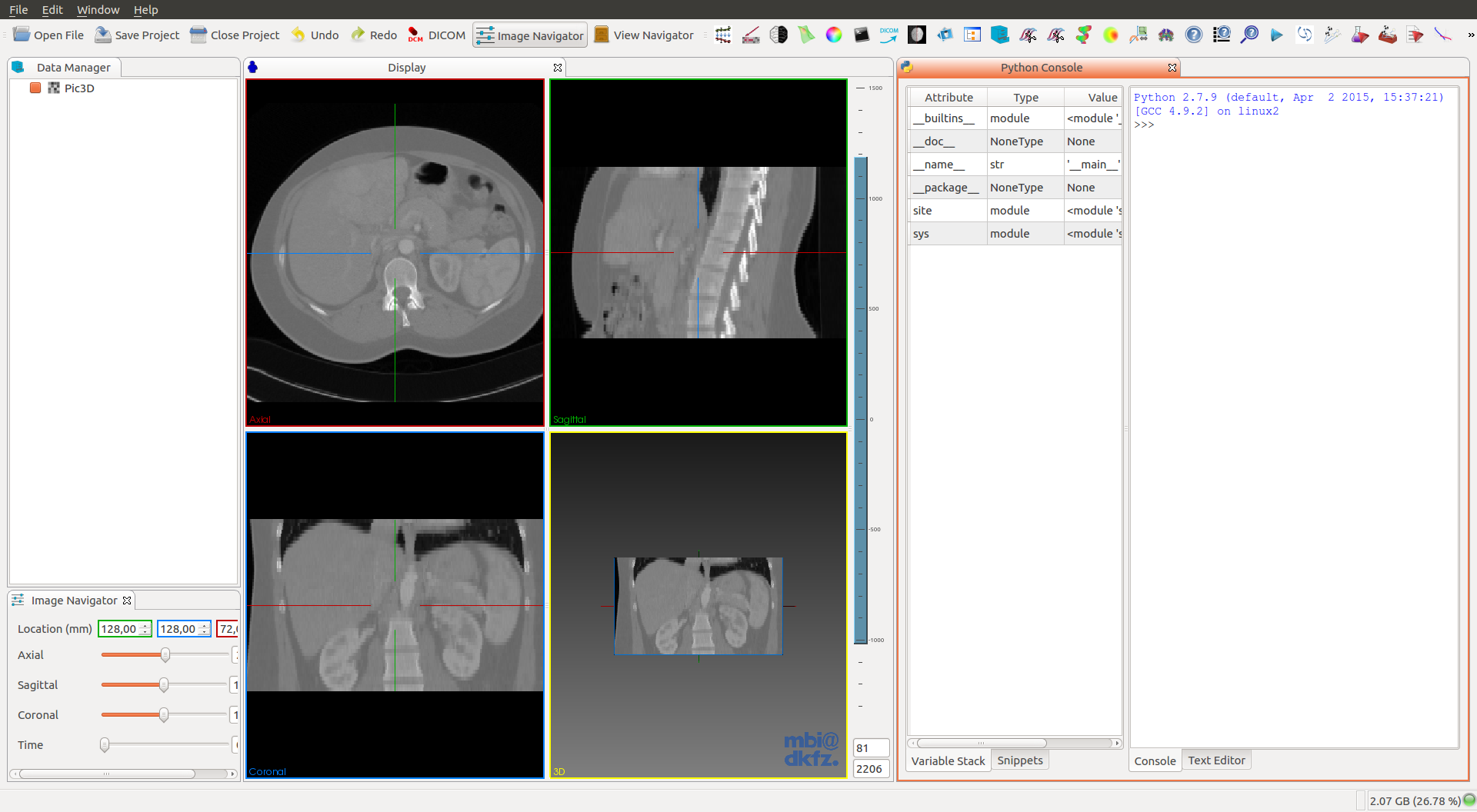Open the black-and-white brain icon
This screenshot has height=812, width=1477.
pyautogui.click(x=779, y=35)
